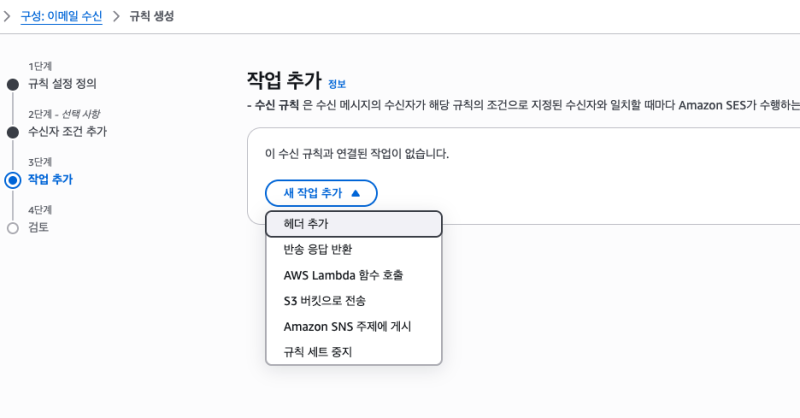The image size is (800, 418).
Task: Select the 반송 응답 반환 menu option
Action: pyautogui.click(x=317, y=249)
